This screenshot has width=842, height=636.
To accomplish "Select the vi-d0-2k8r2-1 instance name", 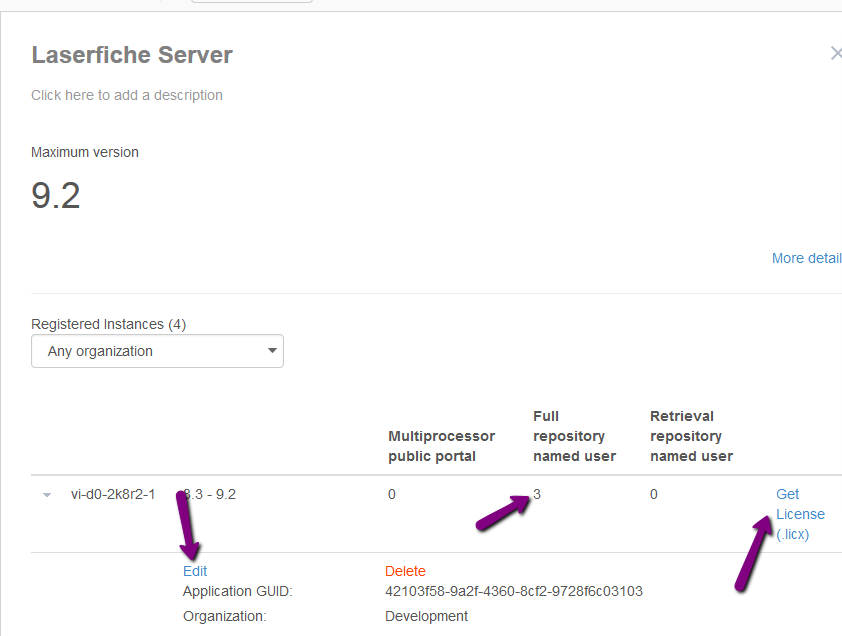I will pyautogui.click(x=113, y=494).
